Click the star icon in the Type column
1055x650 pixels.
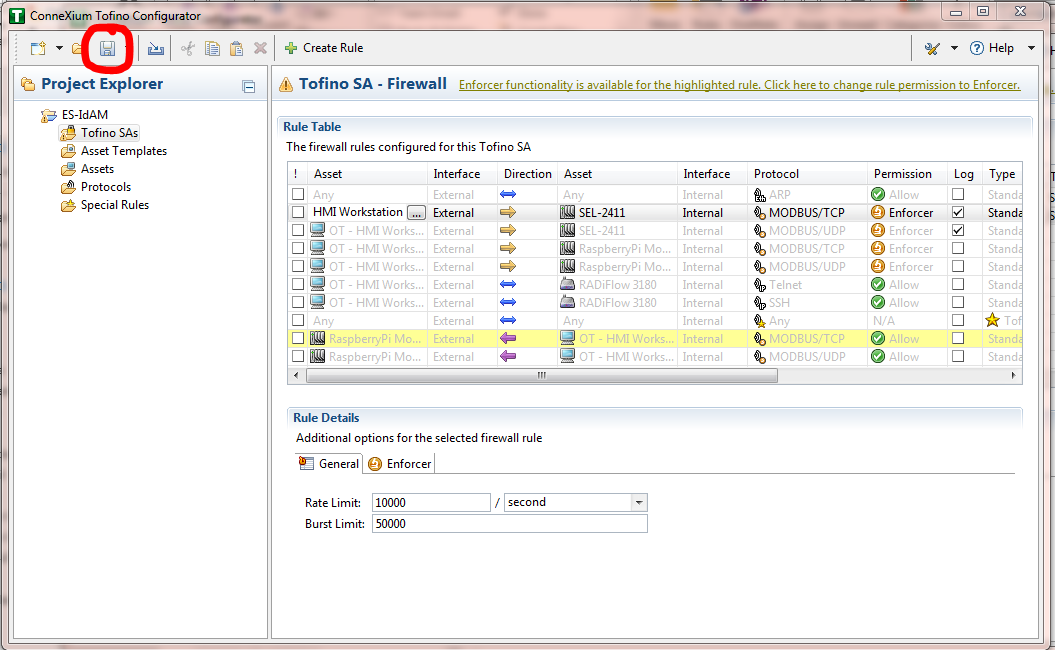tap(992, 320)
